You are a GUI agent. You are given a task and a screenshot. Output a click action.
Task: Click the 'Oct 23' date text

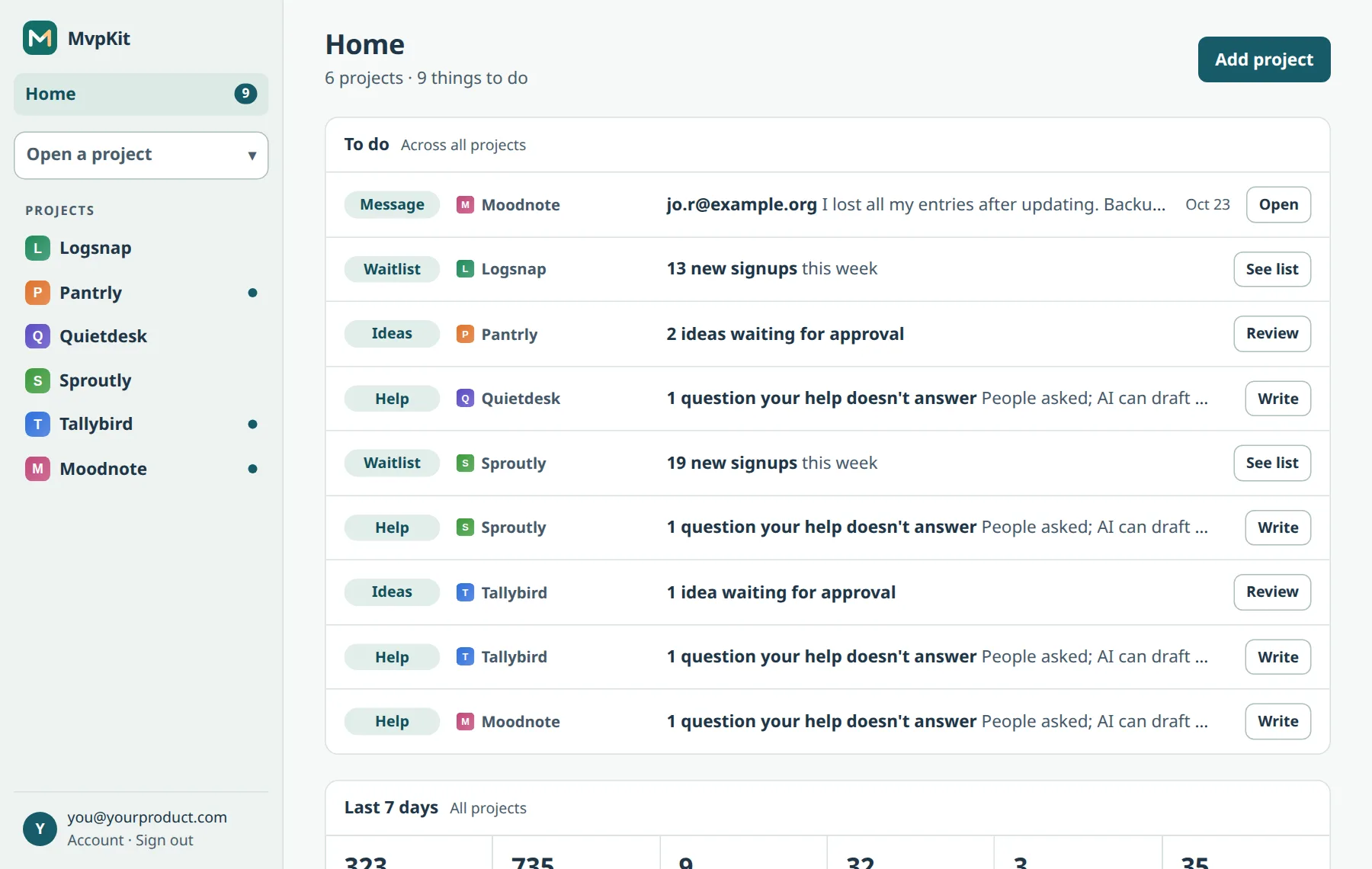(1207, 204)
